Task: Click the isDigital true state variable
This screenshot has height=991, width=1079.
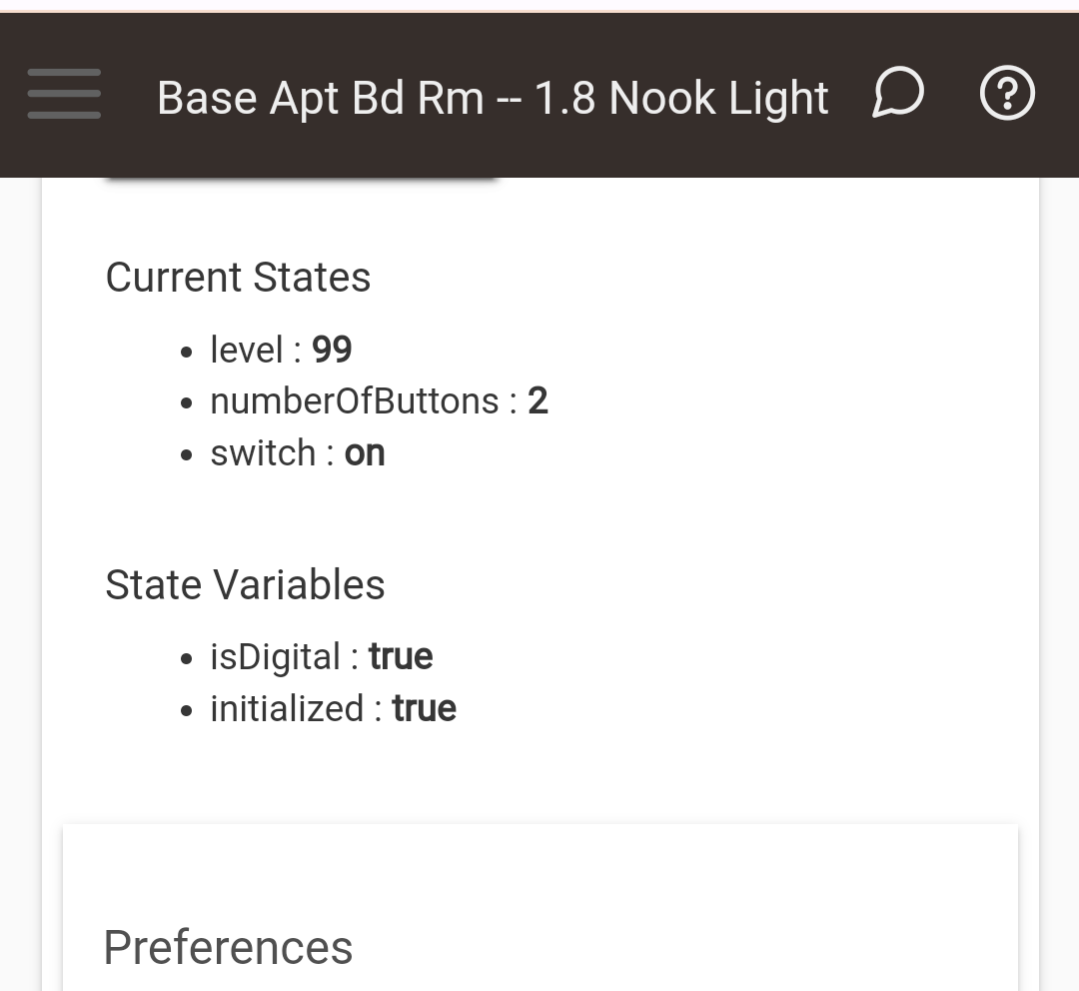Action: pos(321,657)
